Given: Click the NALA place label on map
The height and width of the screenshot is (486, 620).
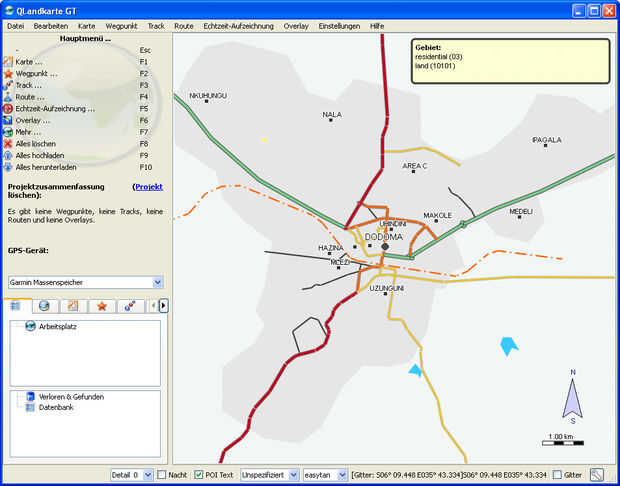Looking at the screenshot, I should coord(332,115).
